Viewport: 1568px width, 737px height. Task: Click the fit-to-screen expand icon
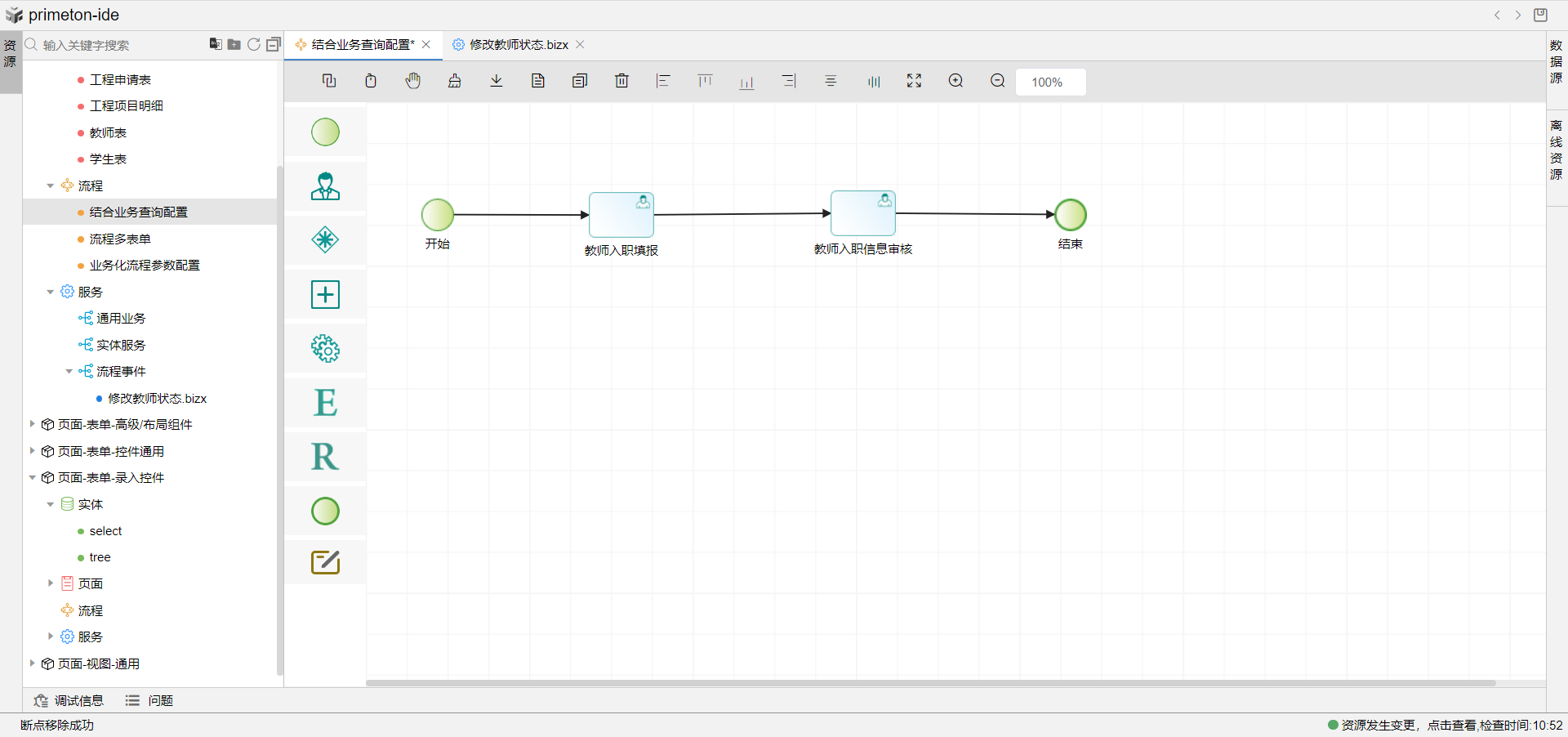[914, 81]
